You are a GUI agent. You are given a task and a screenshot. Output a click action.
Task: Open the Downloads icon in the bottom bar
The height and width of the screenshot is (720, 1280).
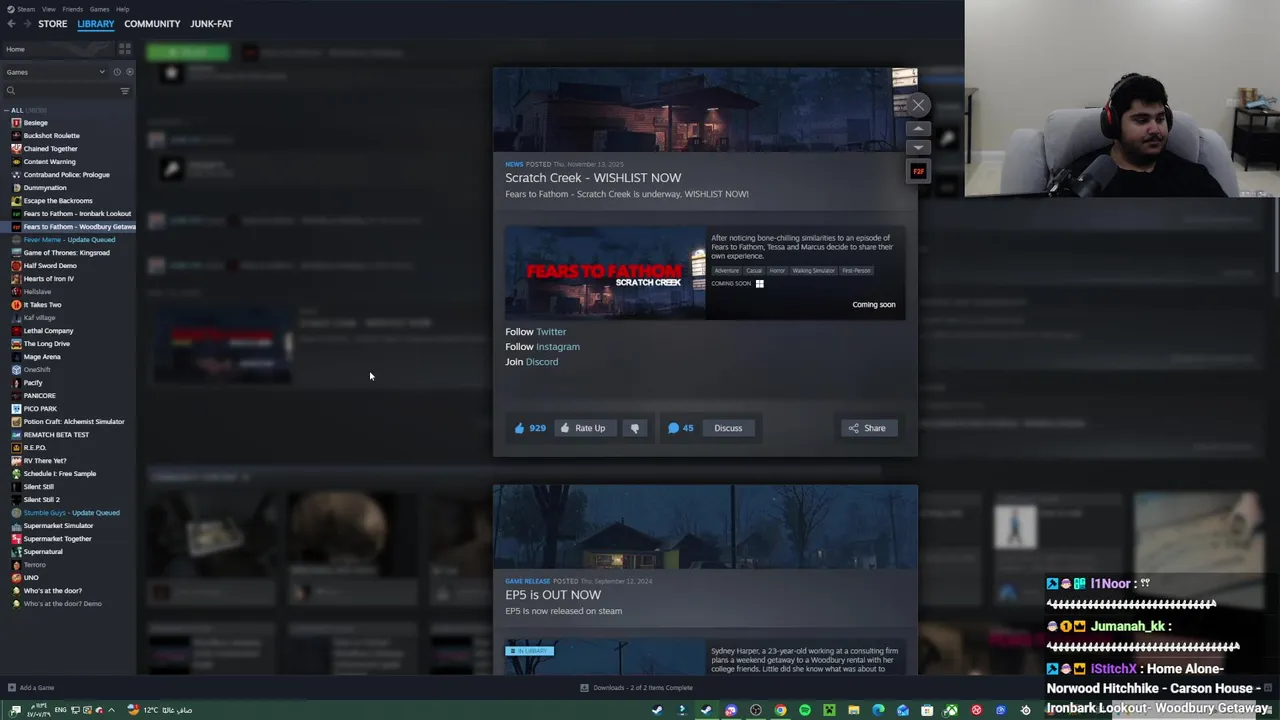point(584,688)
